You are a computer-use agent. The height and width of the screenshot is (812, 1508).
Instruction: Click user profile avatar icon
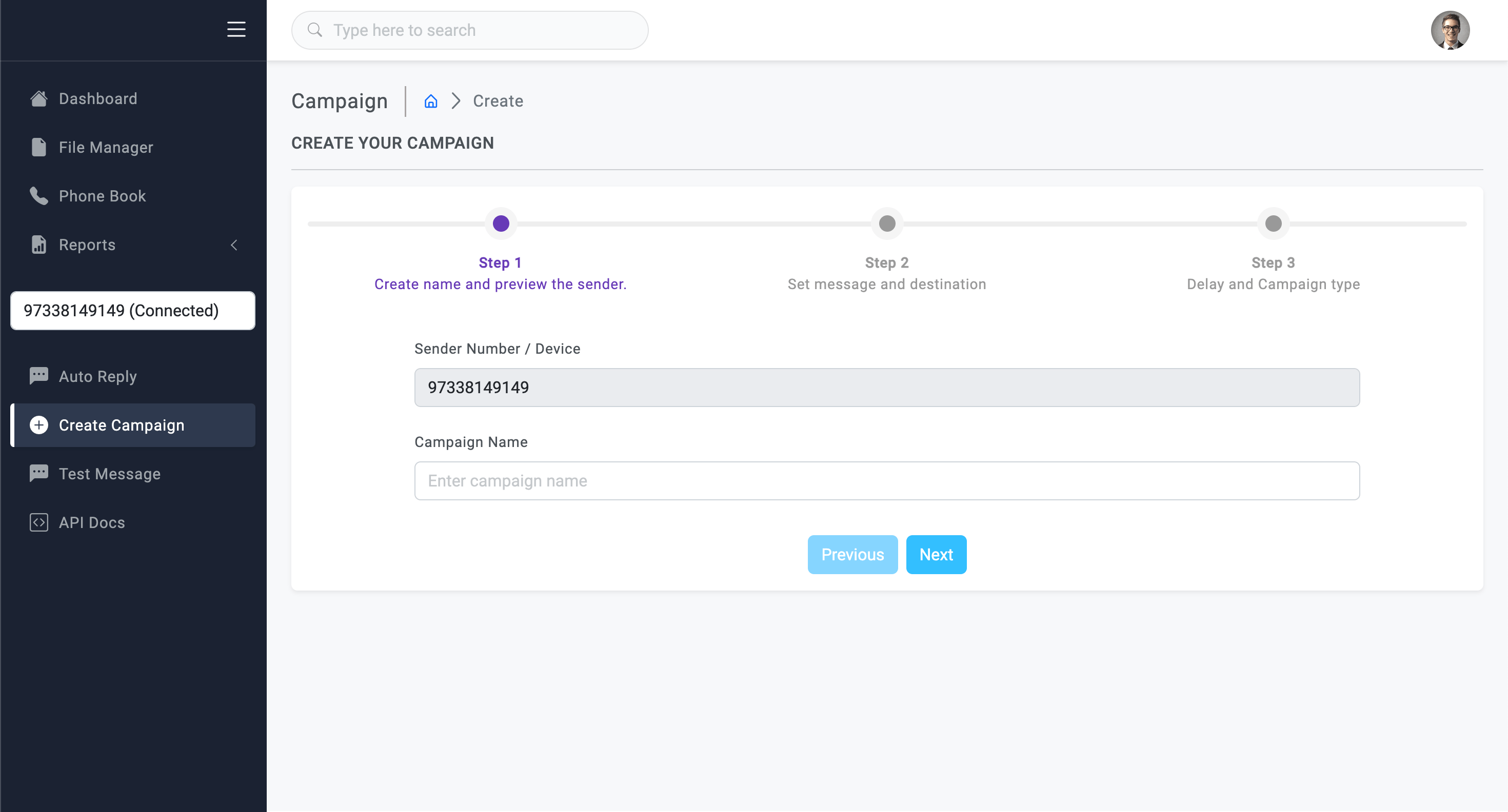(x=1451, y=30)
